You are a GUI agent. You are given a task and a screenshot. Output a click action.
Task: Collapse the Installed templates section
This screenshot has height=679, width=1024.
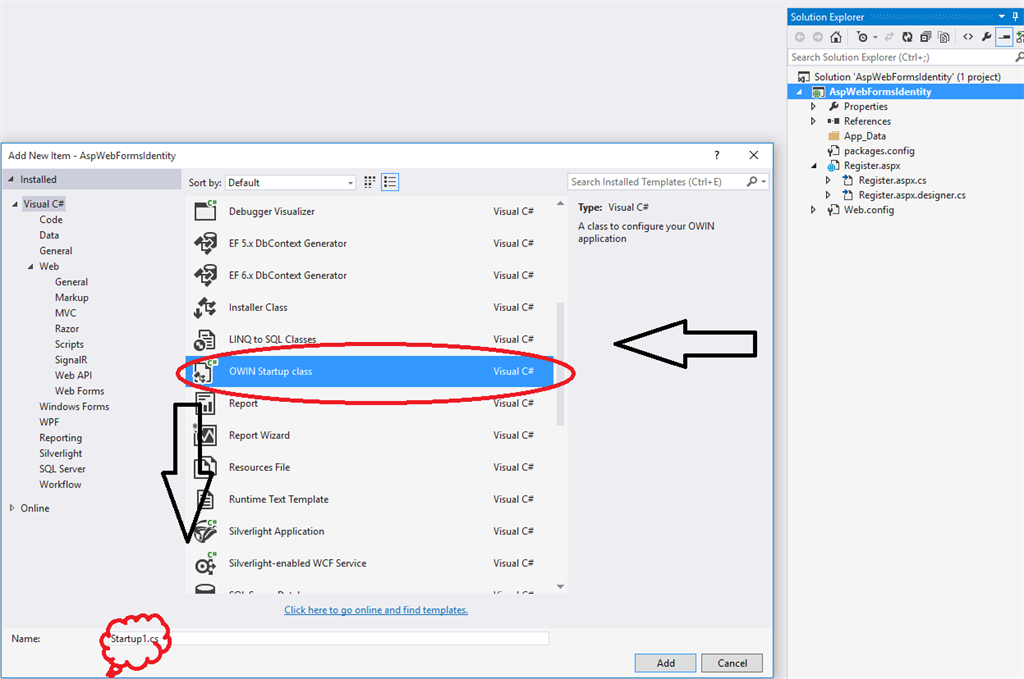[10, 179]
